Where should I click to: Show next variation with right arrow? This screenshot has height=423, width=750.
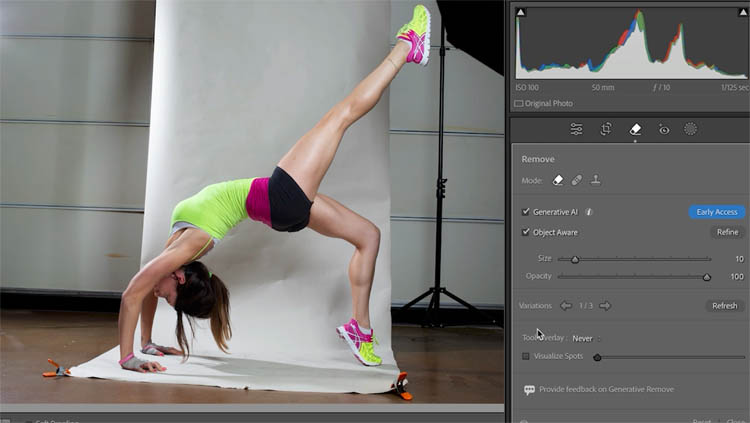pos(605,306)
